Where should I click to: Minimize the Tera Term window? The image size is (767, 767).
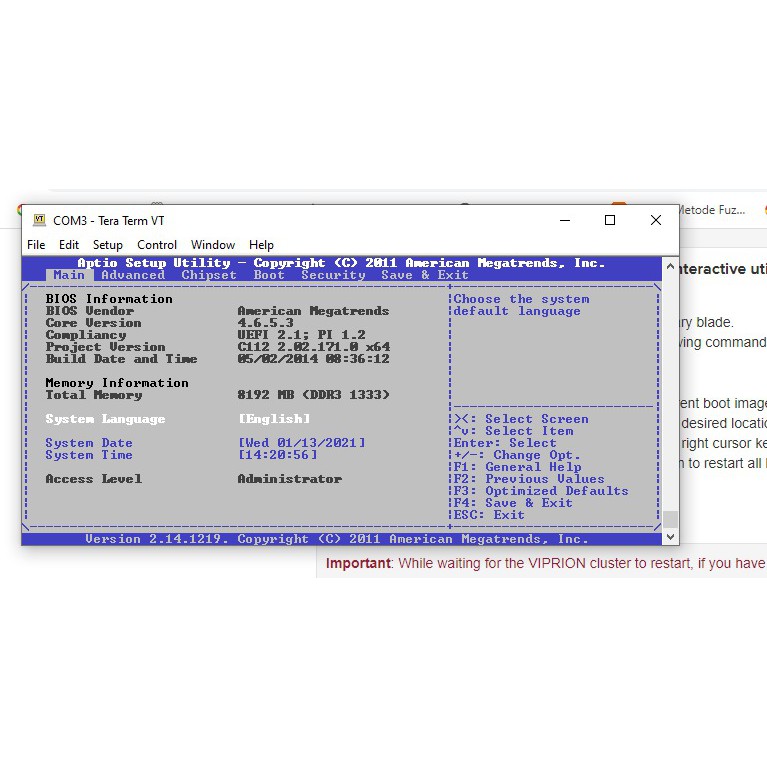[x=565, y=220]
